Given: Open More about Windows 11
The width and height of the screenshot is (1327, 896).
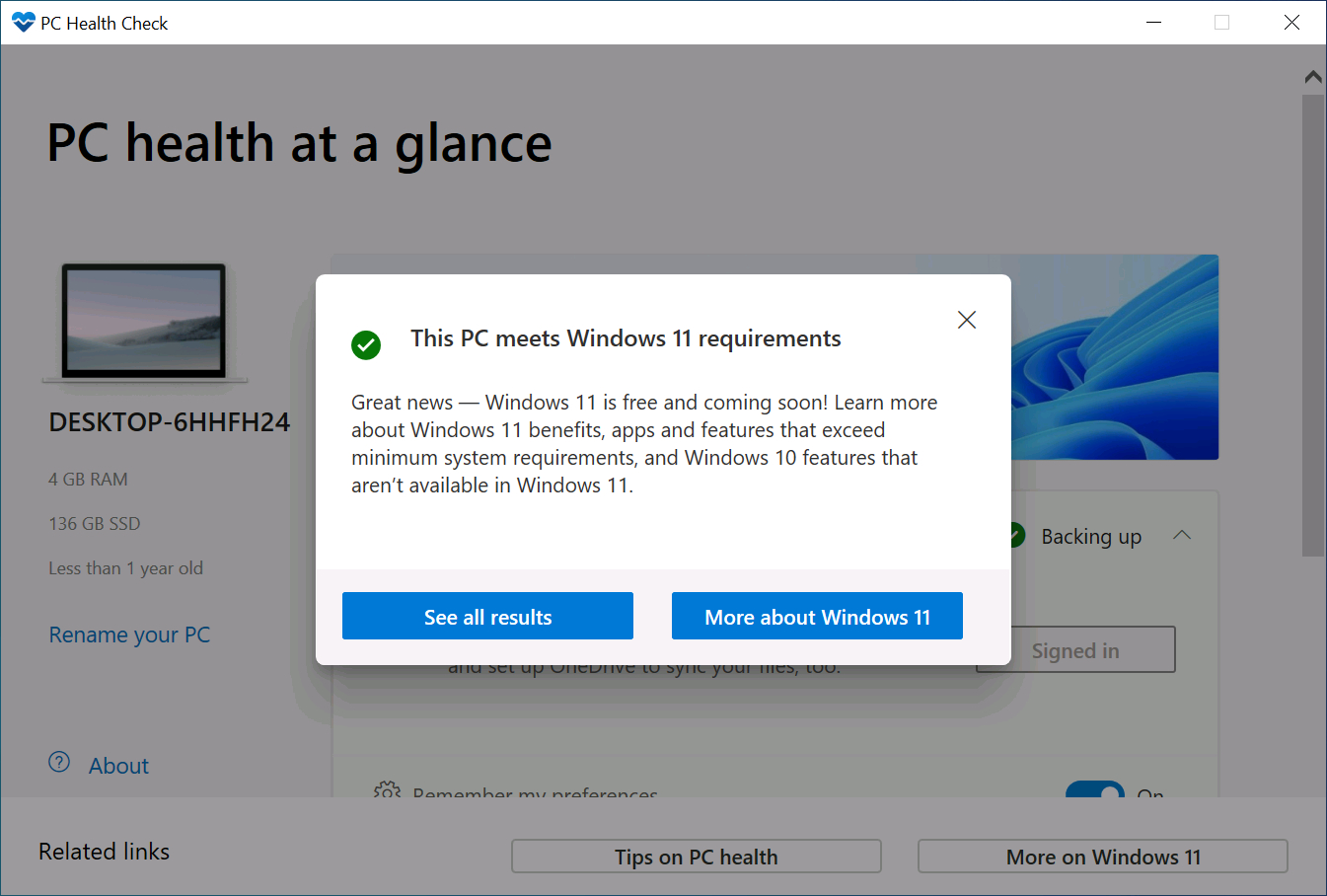Looking at the screenshot, I should click(817, 616).
